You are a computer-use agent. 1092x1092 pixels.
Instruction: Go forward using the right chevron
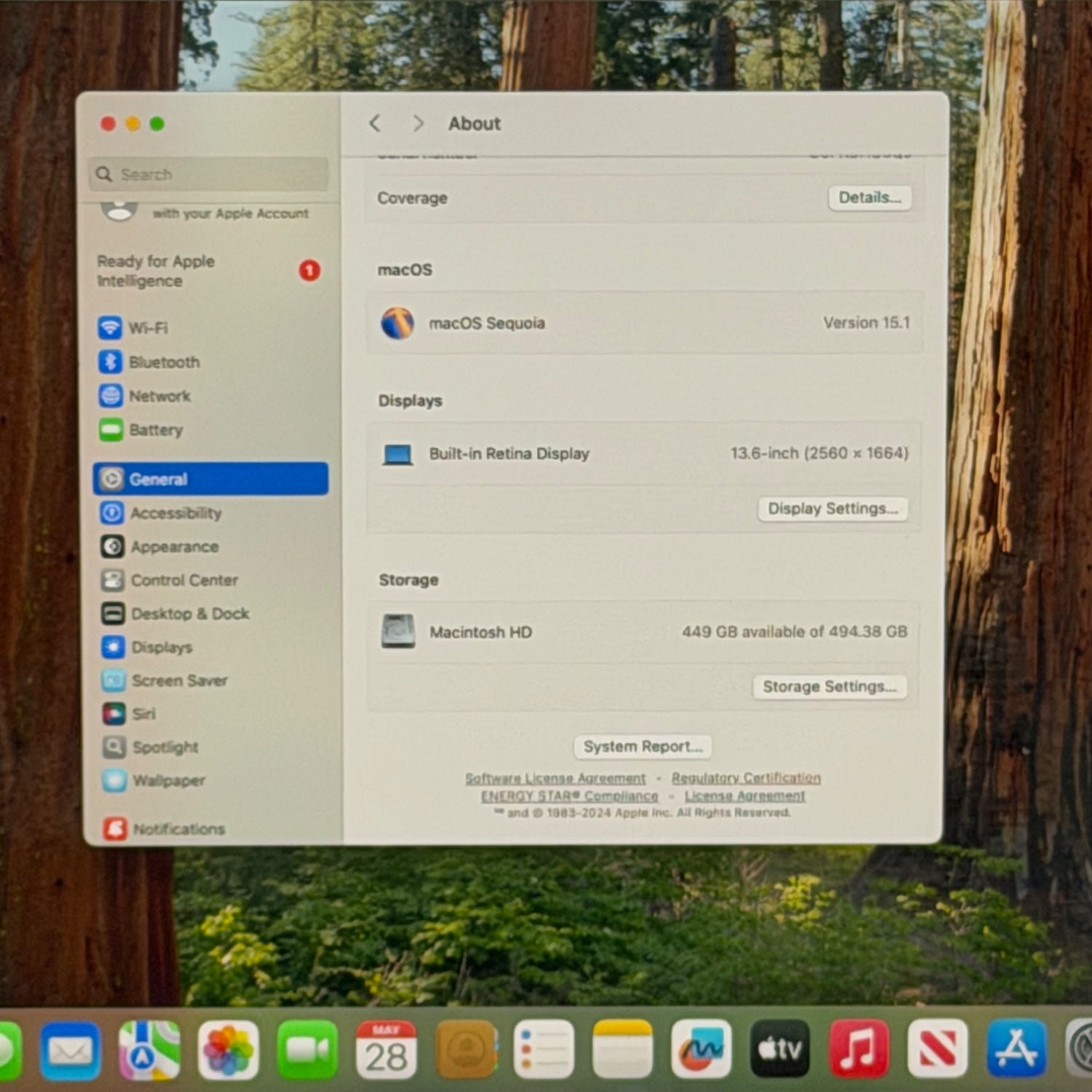click(x=418, y=124)
